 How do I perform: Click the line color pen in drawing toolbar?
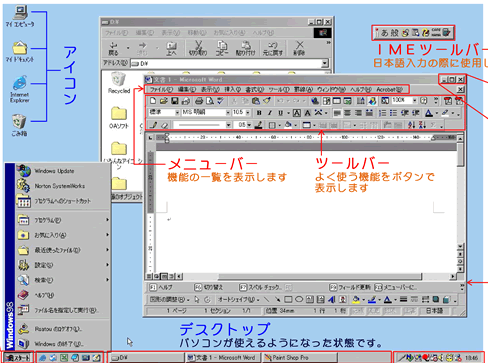(x=372, y=299)
